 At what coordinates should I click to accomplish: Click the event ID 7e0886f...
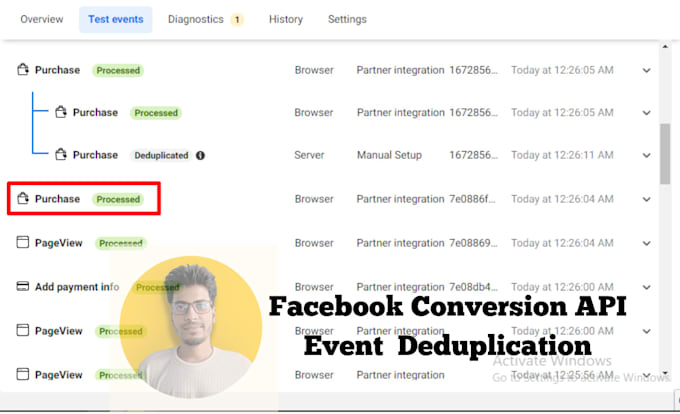tap(472, 199)
